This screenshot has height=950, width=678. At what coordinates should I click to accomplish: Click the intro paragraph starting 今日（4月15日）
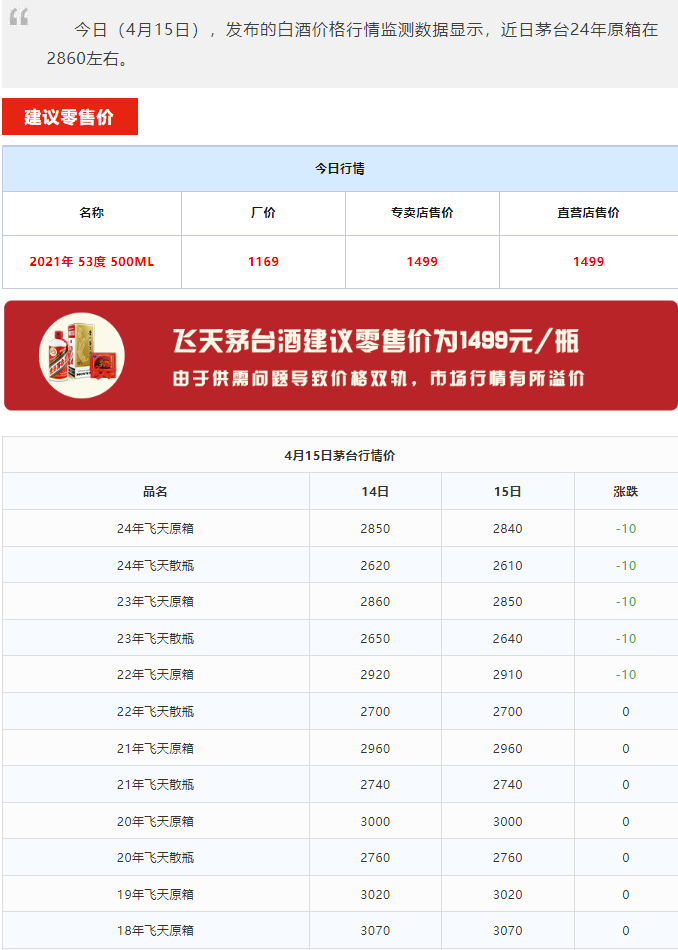point(352,44)
